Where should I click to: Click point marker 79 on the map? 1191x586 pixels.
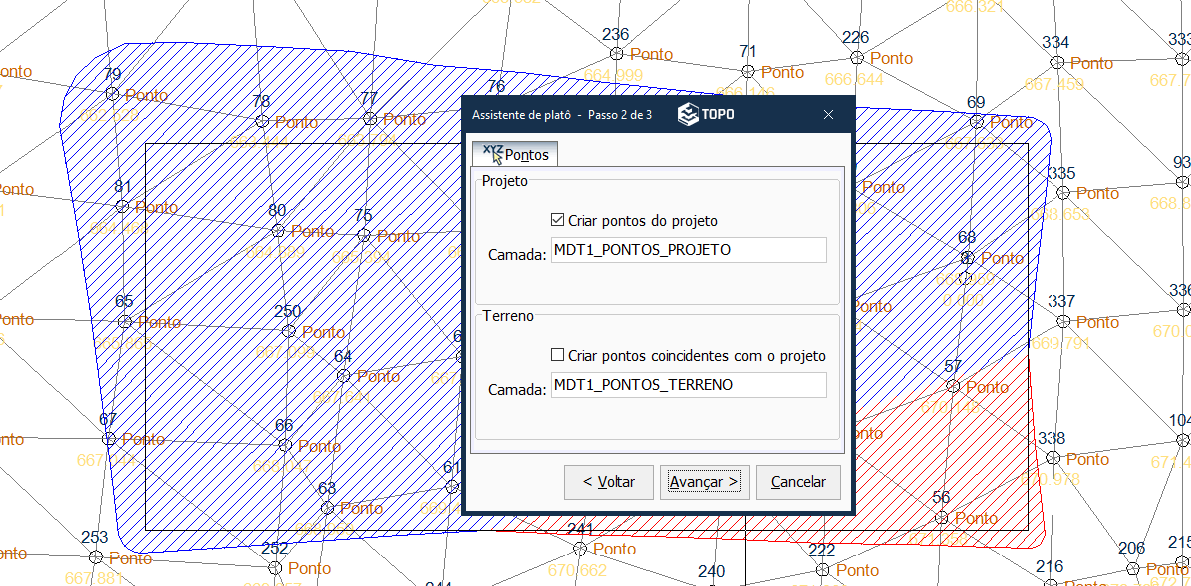point(112,94)
